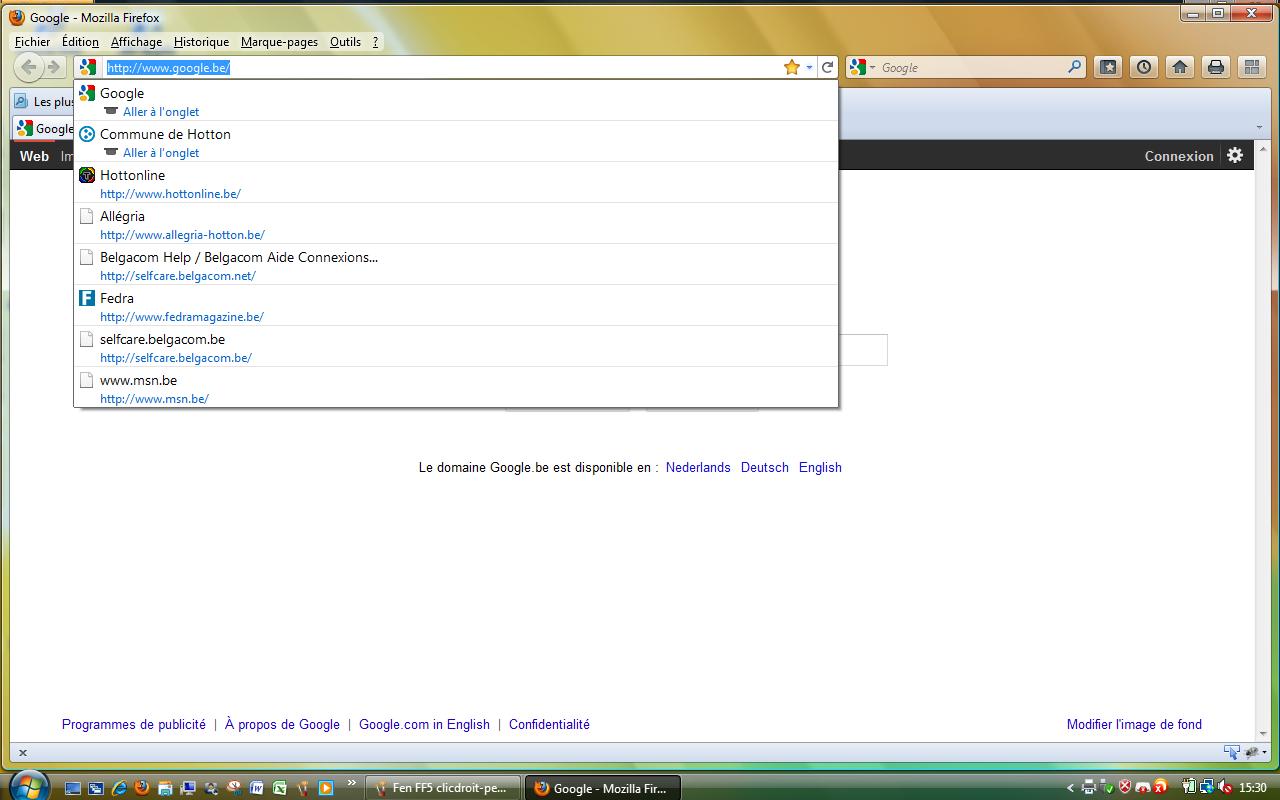Open the Édition menu
1280x800 pixels.
click(80, 42)
